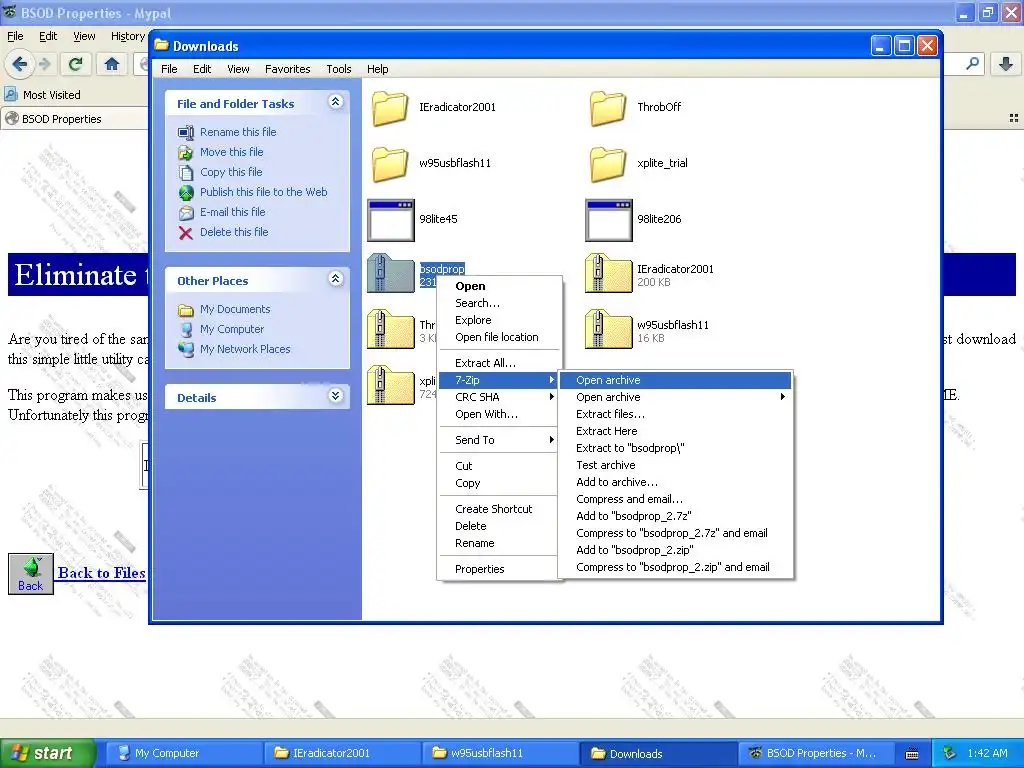
Task: Click the Move this file icon
Action: click(x=186, y=153)
